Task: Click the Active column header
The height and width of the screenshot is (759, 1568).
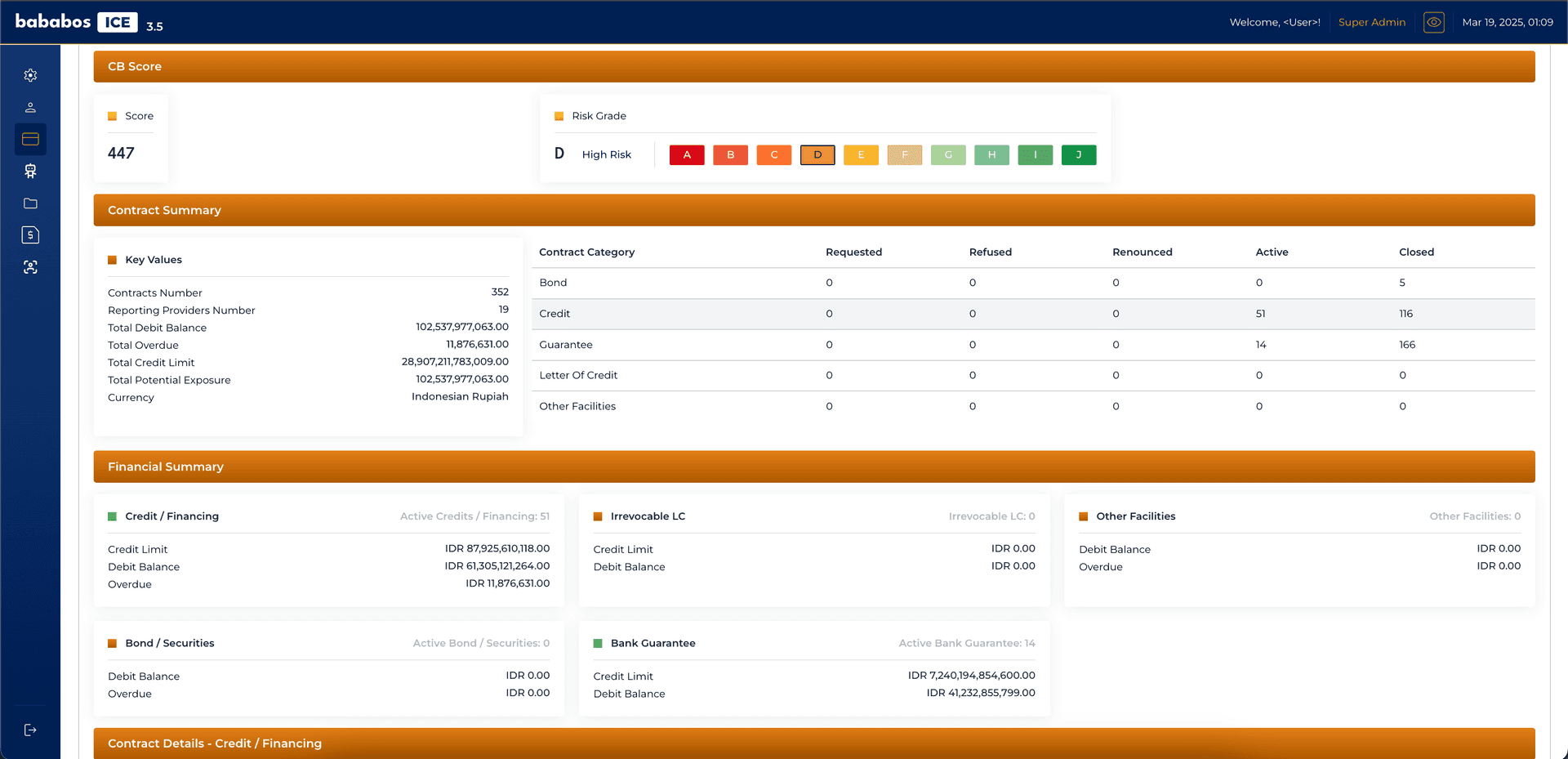Action: click(x=1272, y=252)
